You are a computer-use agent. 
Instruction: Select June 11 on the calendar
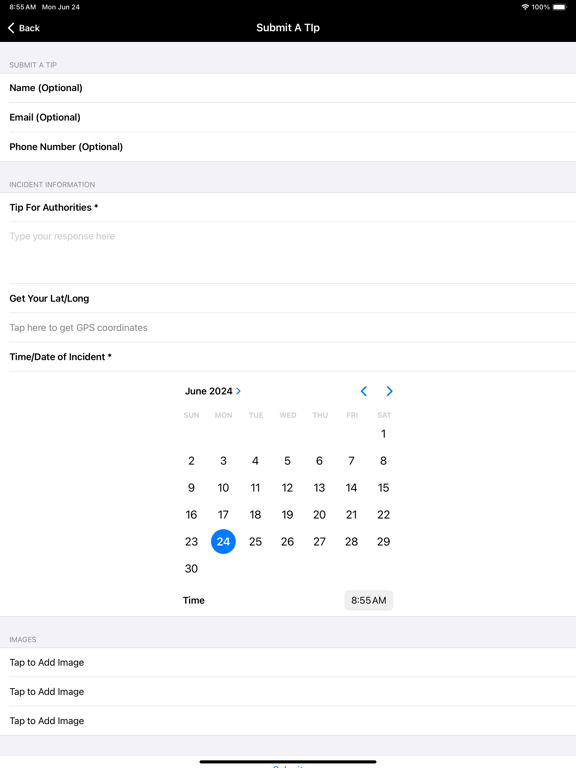point(255,488)
